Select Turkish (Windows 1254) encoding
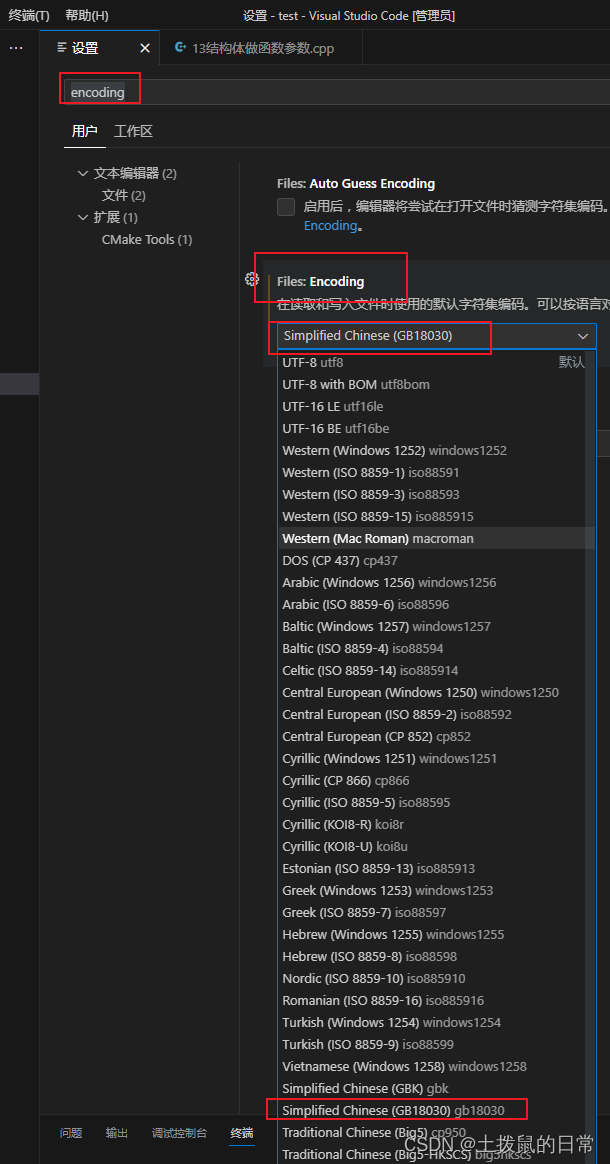 tap(436, 1022)
